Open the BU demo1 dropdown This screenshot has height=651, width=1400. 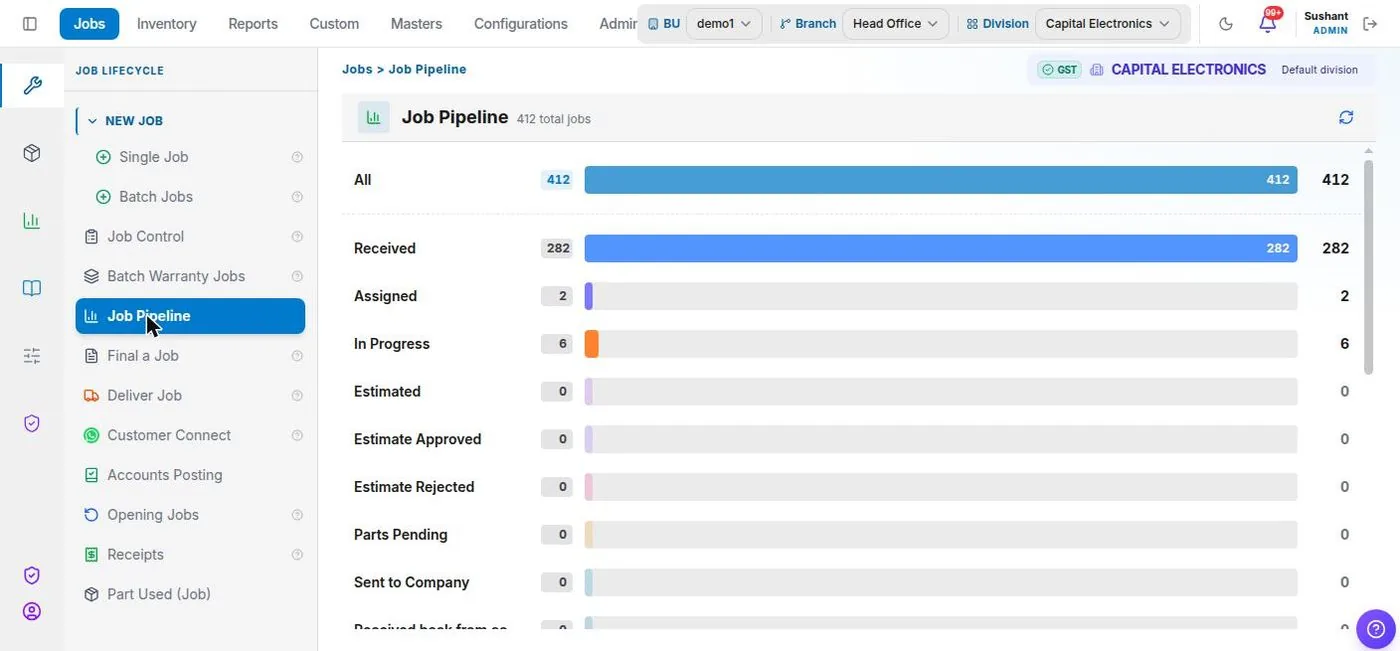click(724, 24)
